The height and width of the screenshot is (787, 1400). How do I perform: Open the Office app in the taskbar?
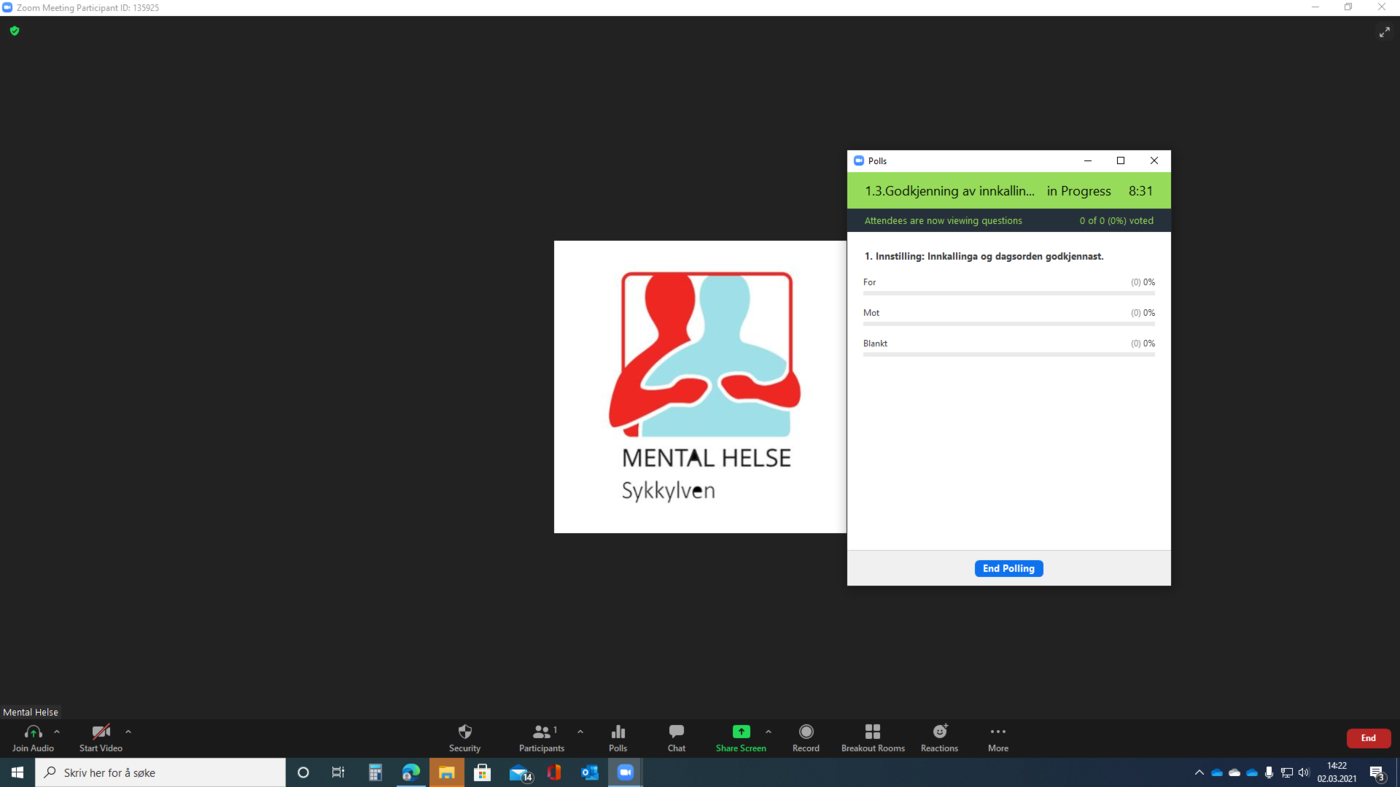(554, 772)
